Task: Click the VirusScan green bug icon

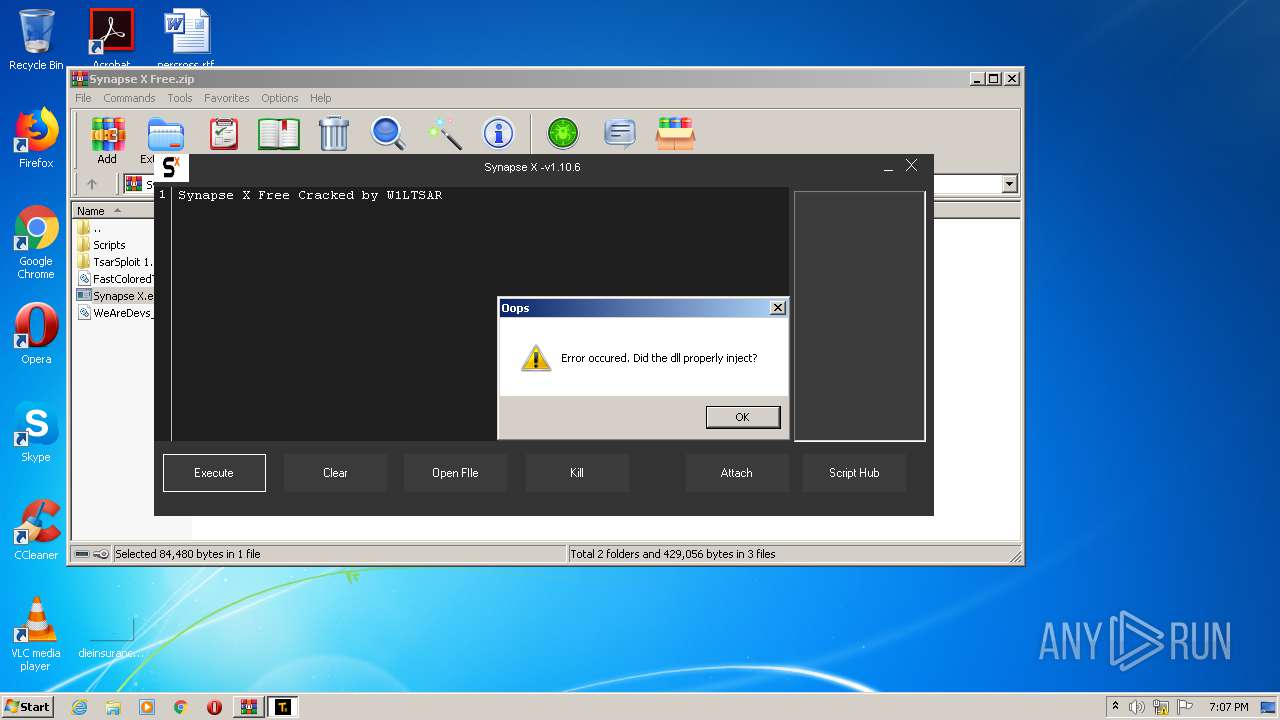Action: [x=563, y=133]
